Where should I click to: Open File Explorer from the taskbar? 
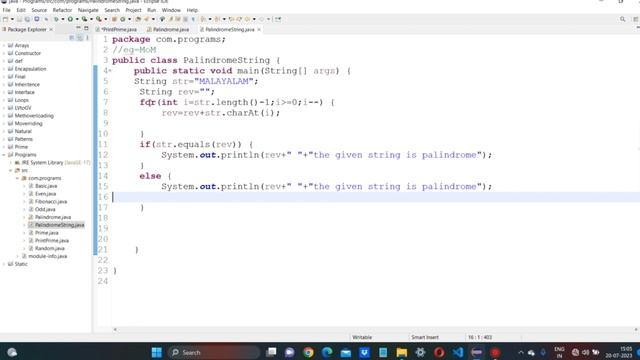[x=402, y=352]
